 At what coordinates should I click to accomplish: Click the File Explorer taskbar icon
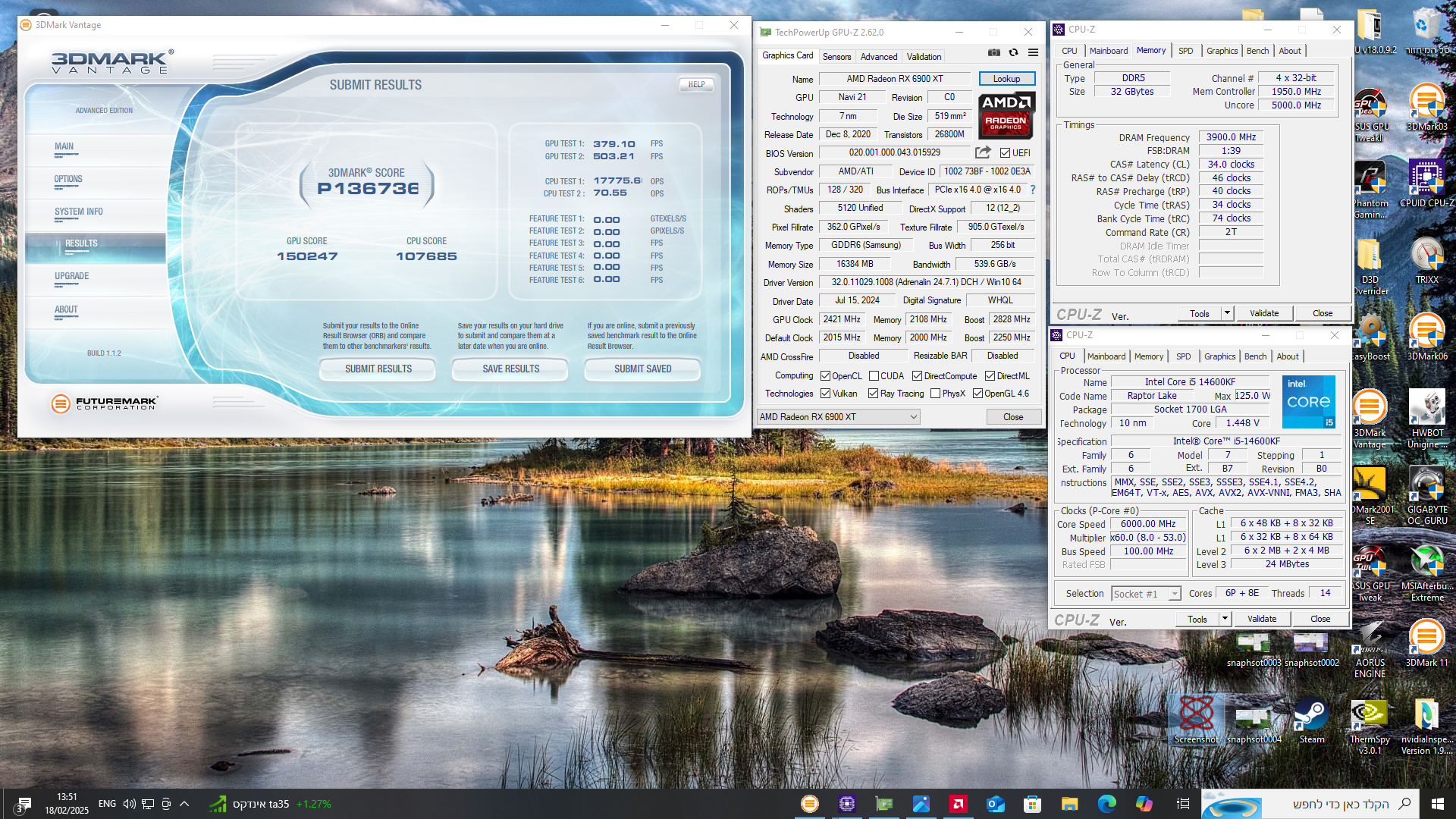coord(1069,804)
